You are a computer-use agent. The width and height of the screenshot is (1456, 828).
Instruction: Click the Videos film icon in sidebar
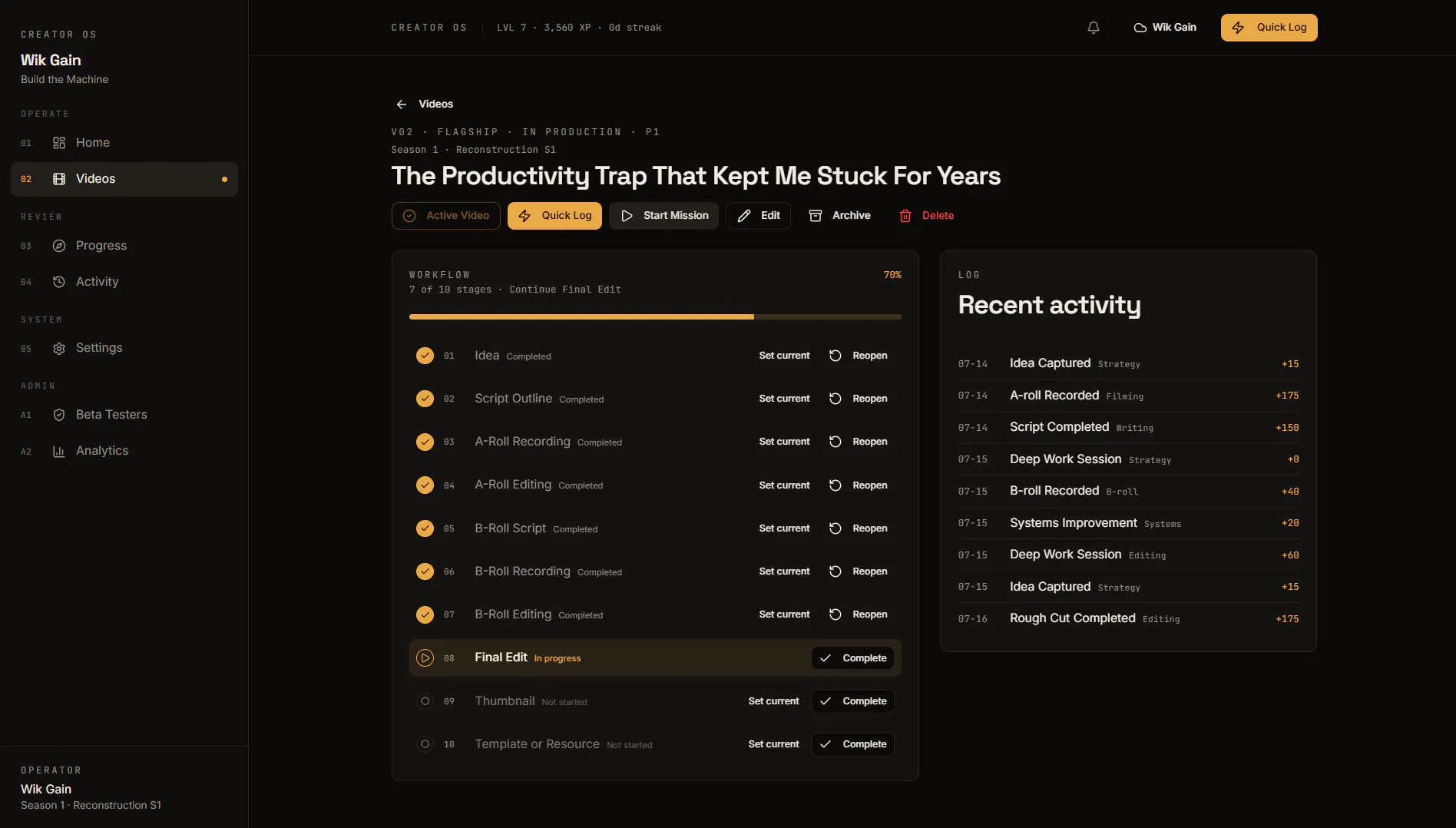59,179
